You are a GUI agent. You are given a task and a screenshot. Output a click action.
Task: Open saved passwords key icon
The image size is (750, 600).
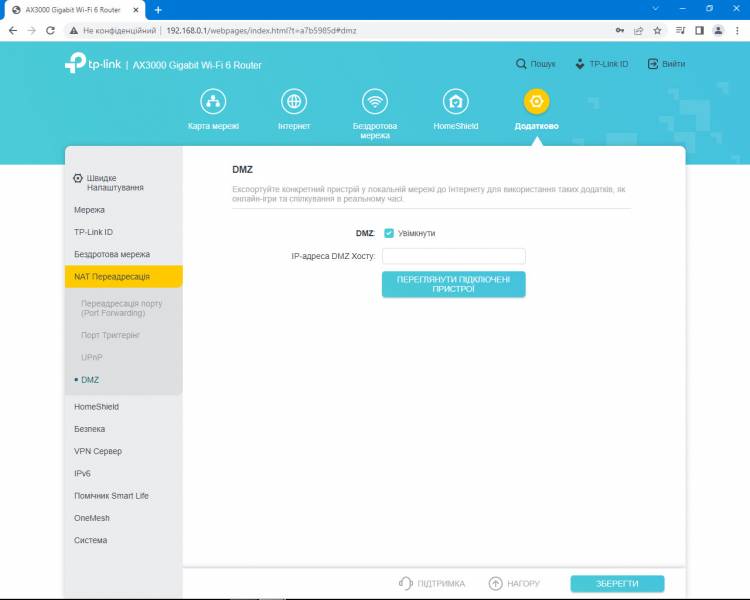tap(620, 30)
